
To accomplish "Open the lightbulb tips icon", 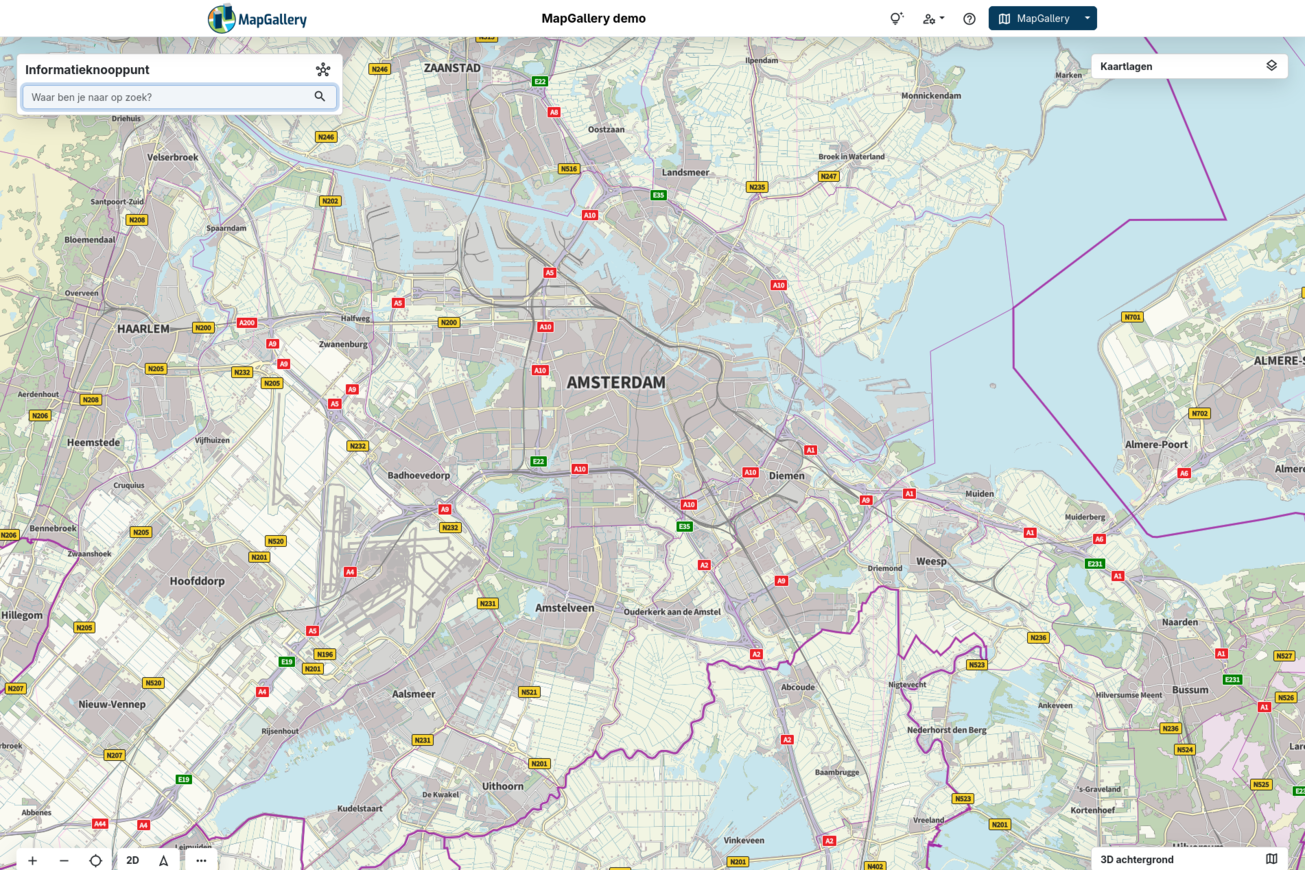I will tap(897, 18).
